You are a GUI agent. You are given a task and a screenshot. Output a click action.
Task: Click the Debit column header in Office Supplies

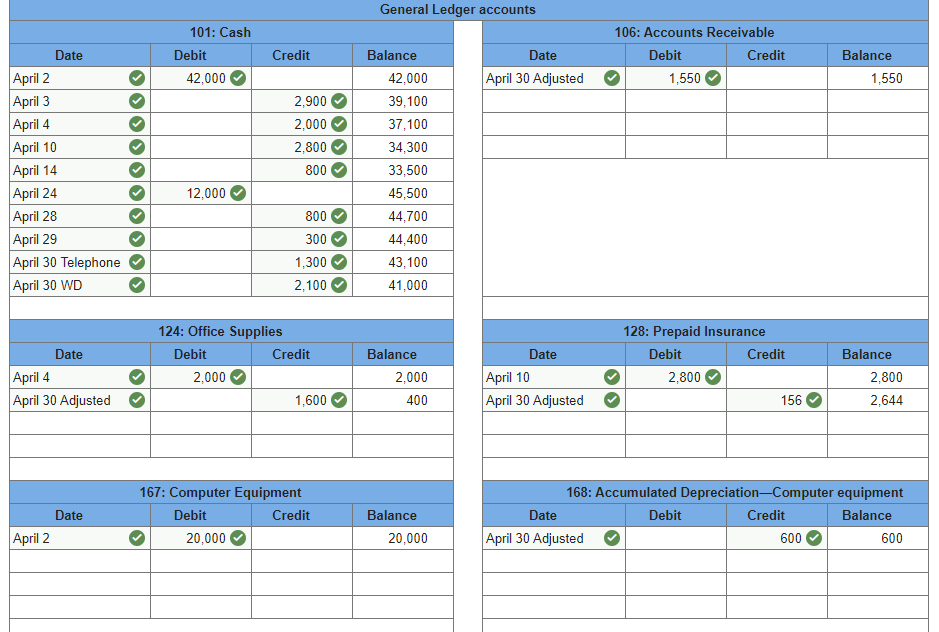[189, 354]
